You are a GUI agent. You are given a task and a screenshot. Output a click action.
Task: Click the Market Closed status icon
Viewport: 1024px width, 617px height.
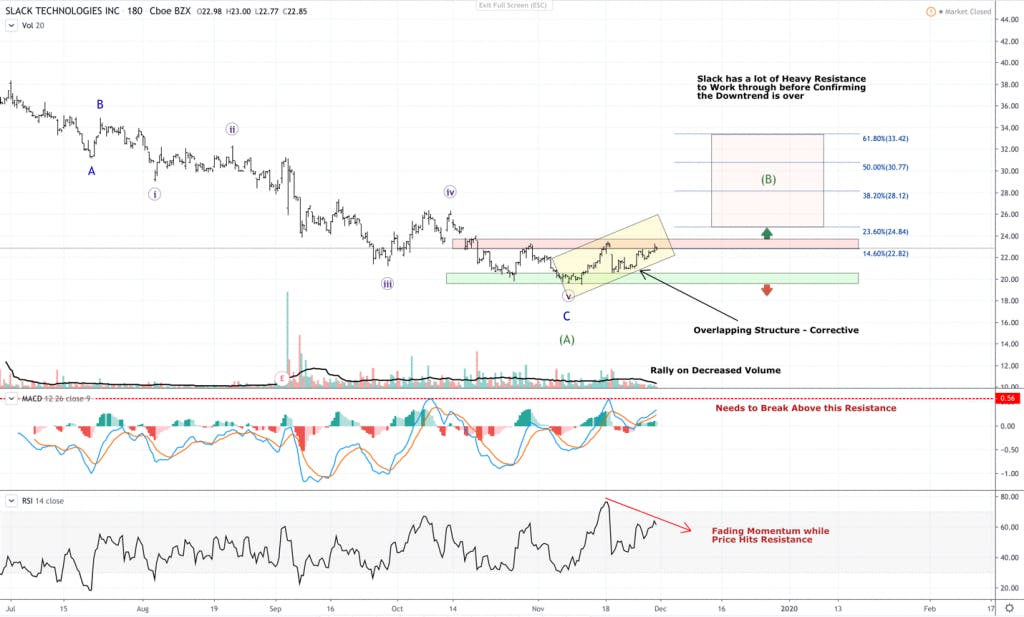point(931,12)
